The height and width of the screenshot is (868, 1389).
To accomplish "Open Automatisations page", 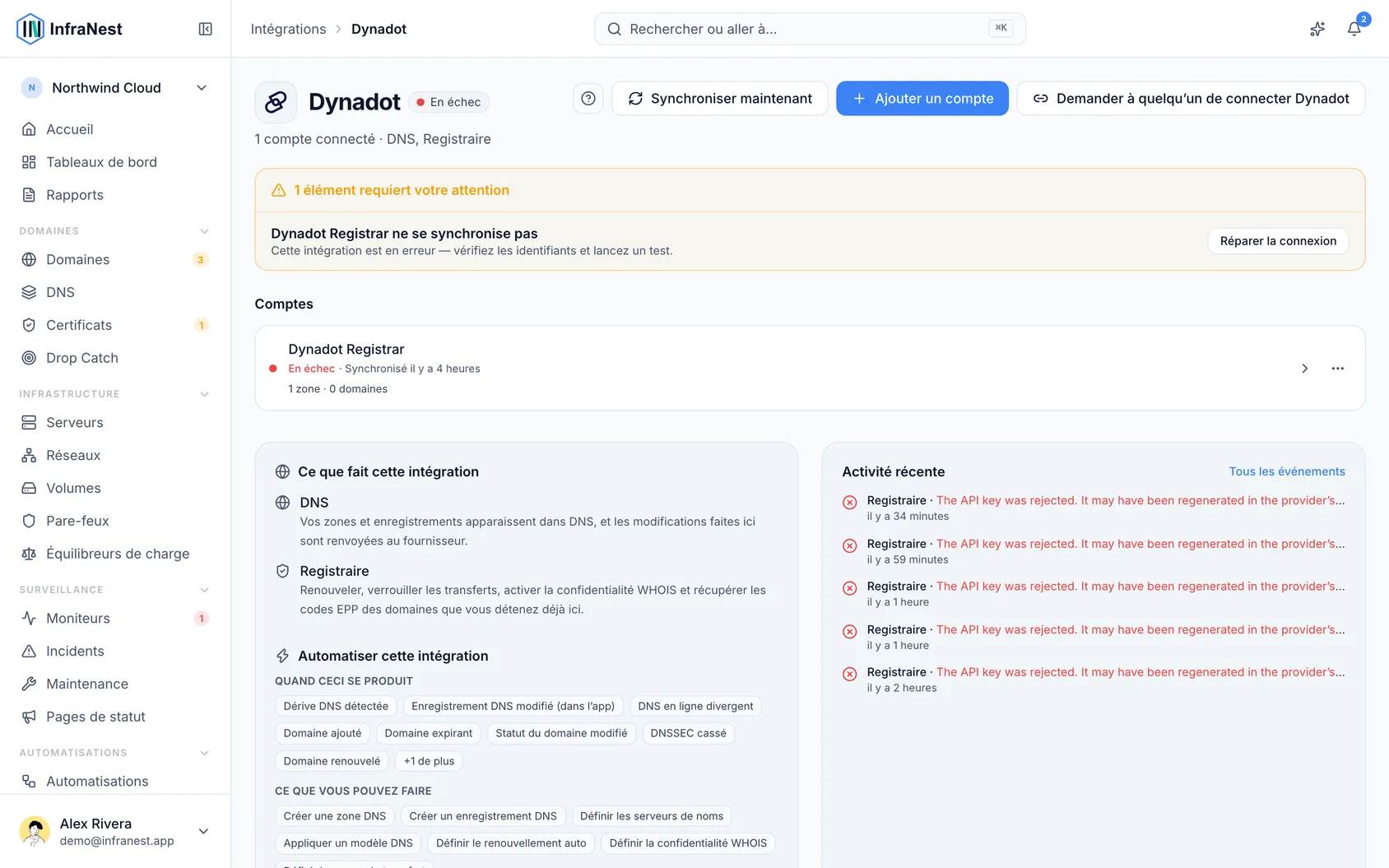I will click(115, 781).
